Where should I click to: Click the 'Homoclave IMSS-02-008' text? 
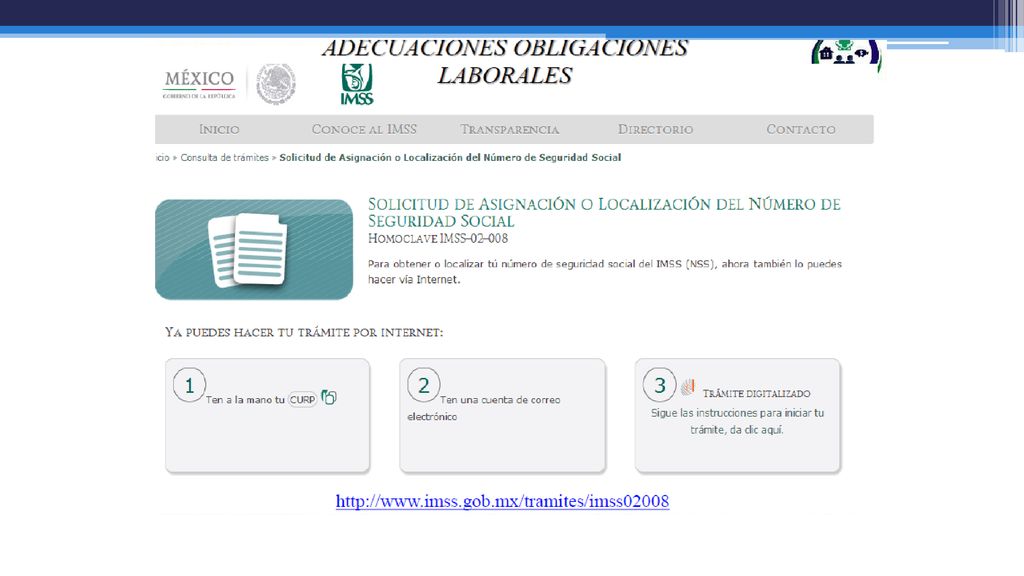pos(438,238)
